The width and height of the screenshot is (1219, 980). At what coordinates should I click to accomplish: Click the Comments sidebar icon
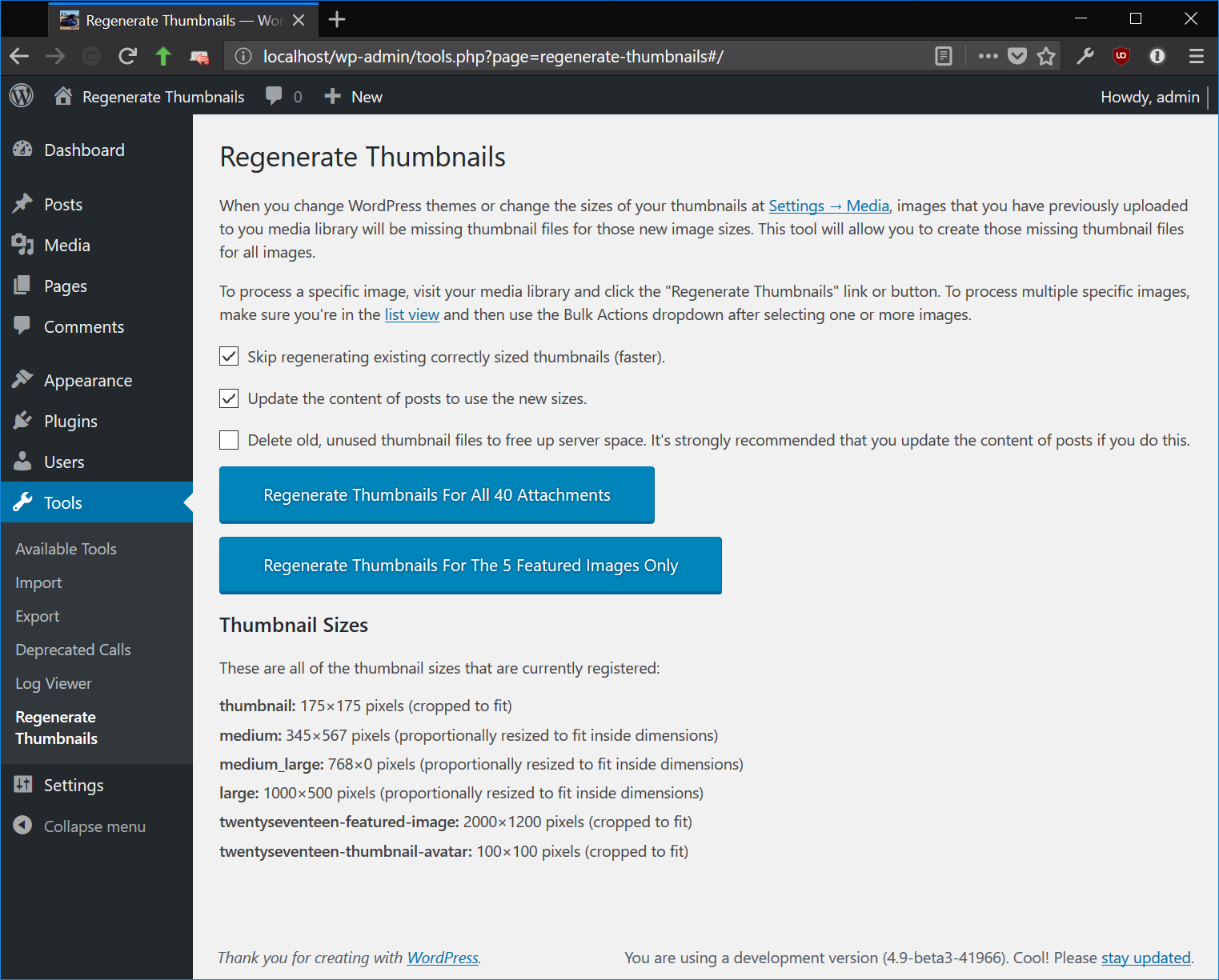click(22, 326)
